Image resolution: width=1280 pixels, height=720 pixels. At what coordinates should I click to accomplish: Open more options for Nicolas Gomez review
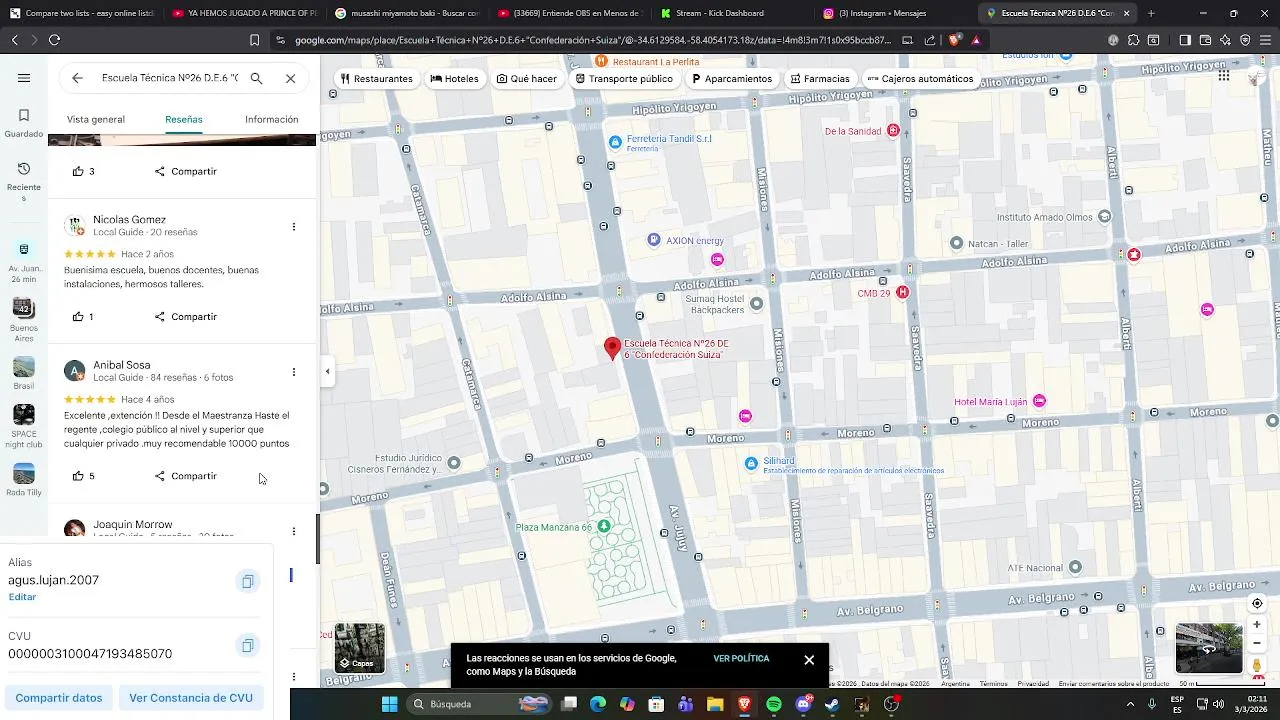pyautogui.click(x=293, y=227)
